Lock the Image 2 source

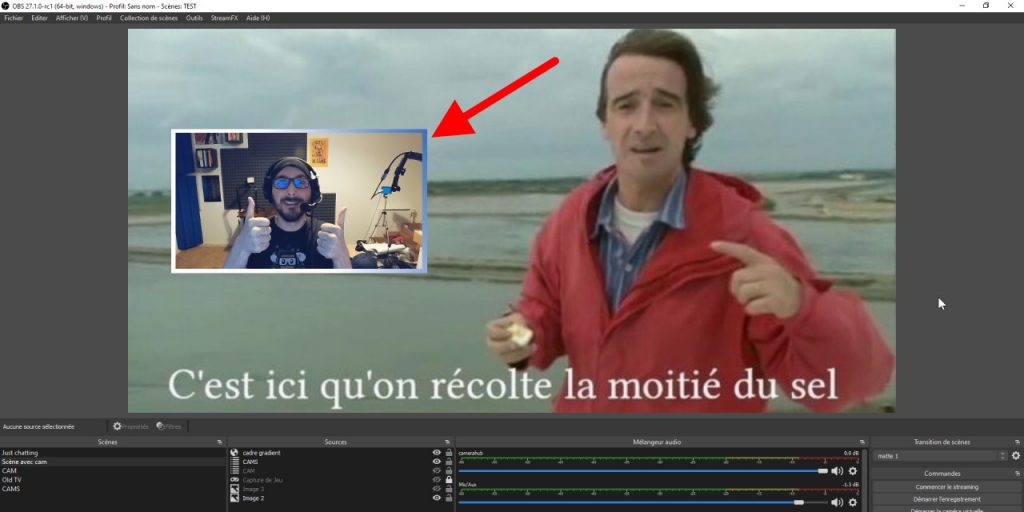coord(449,498)
